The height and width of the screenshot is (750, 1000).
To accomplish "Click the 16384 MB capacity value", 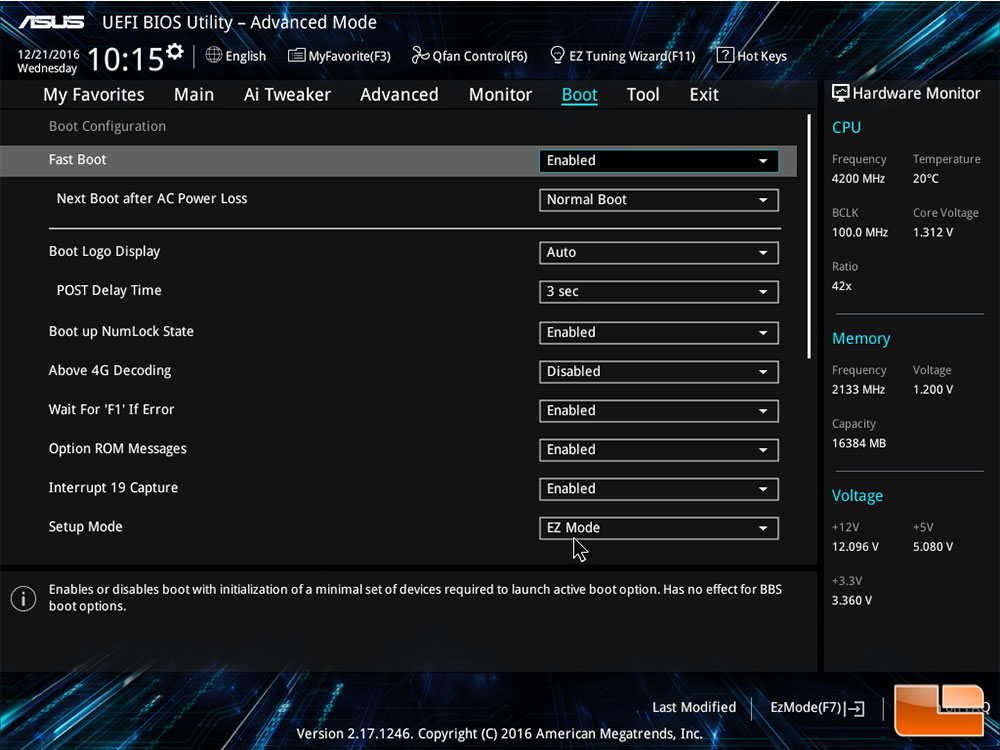I will (858, 443).
